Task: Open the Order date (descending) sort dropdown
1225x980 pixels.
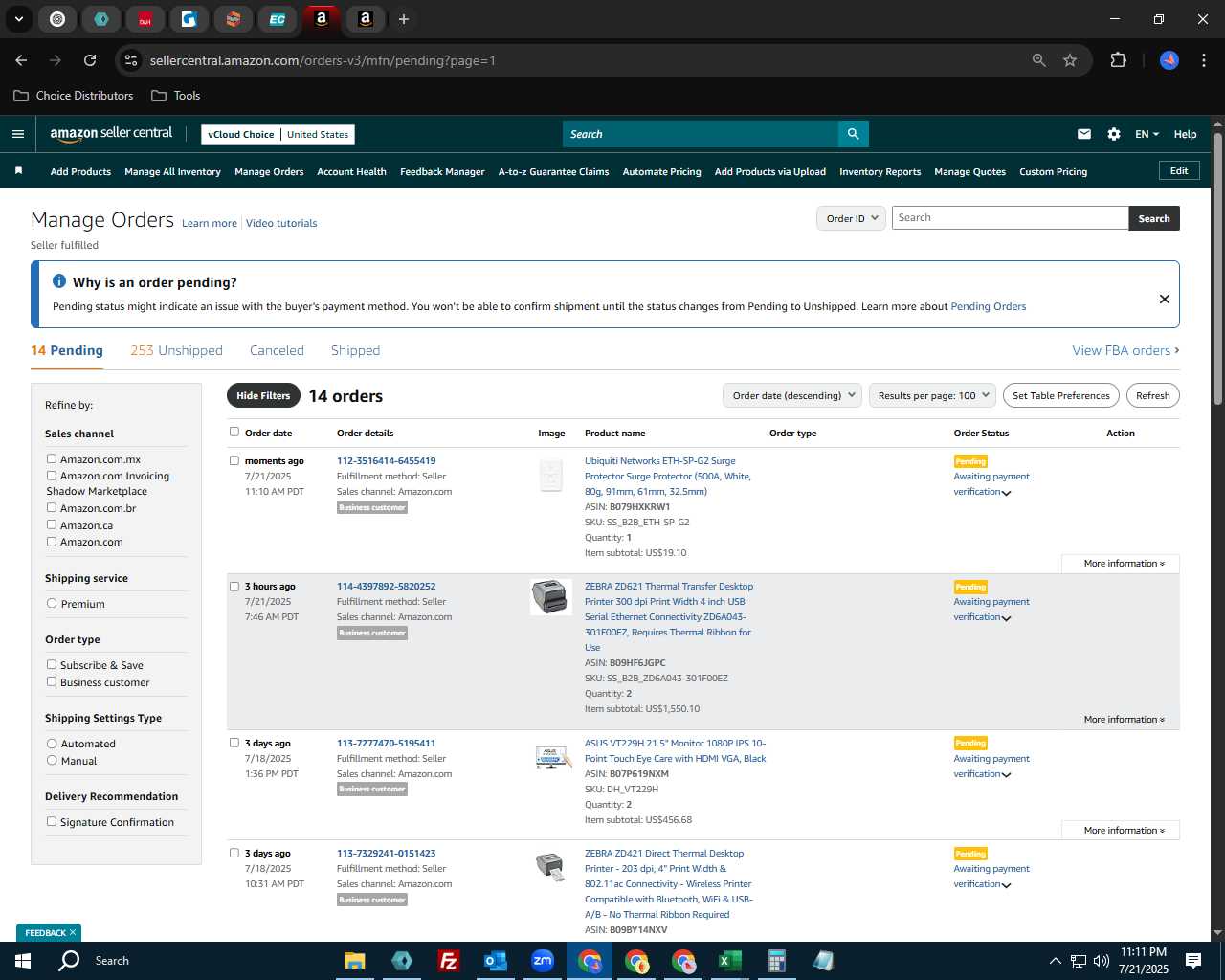Action: click(x=792, y=395)
